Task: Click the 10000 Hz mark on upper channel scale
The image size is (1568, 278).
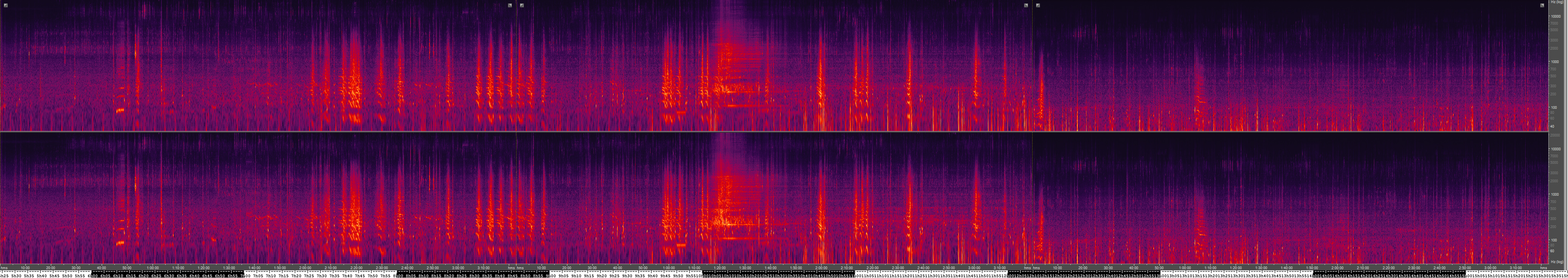Action: 1556,17
